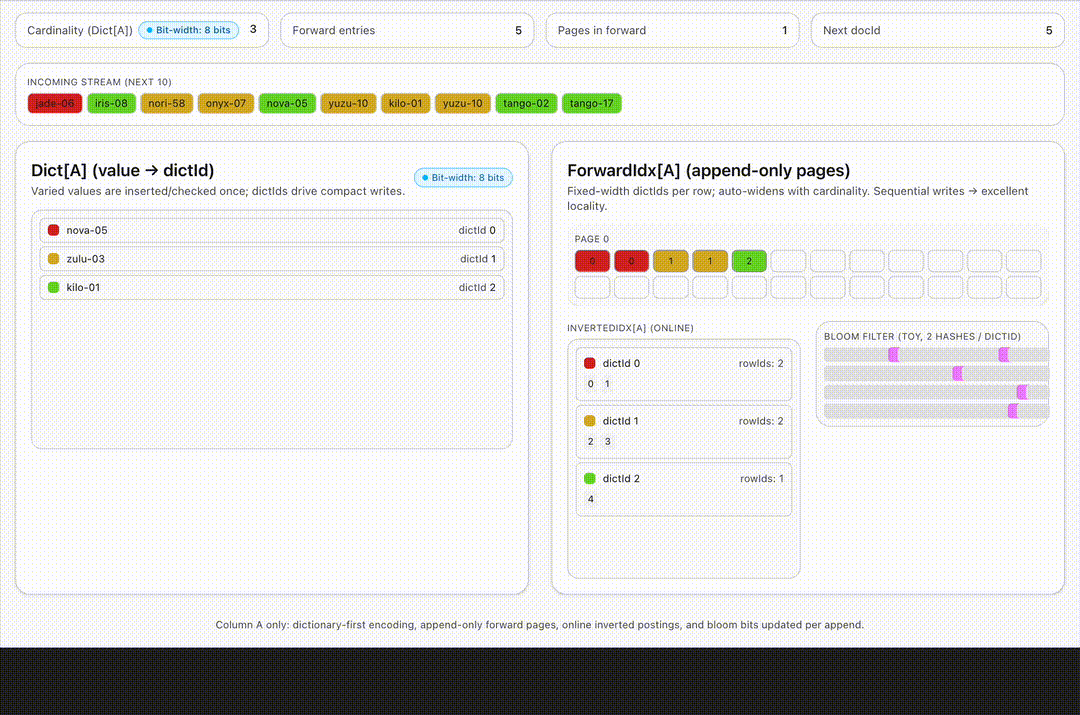Click Bit-width badge in the Dict[A] panel
This screenshot has width=1080, height=715.
click(x=463, y=178)
